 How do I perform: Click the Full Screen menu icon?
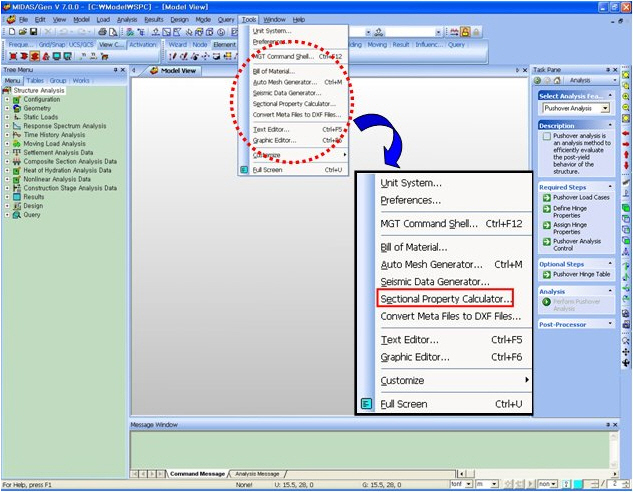pos(366,404)
